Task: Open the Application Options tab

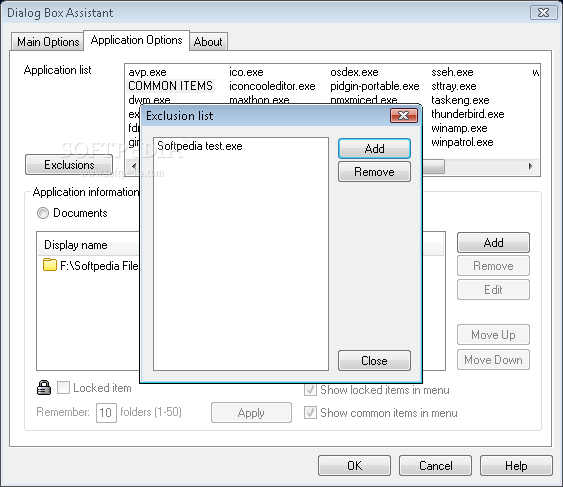Action: coord(136,40)
